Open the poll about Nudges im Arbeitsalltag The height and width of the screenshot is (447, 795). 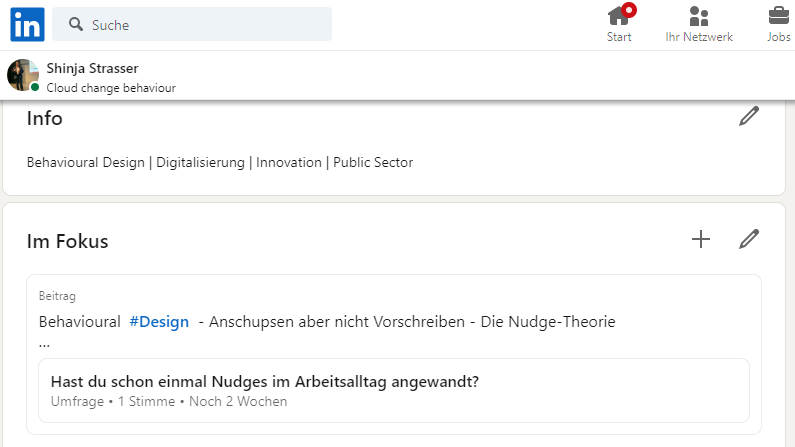point(264,381)
